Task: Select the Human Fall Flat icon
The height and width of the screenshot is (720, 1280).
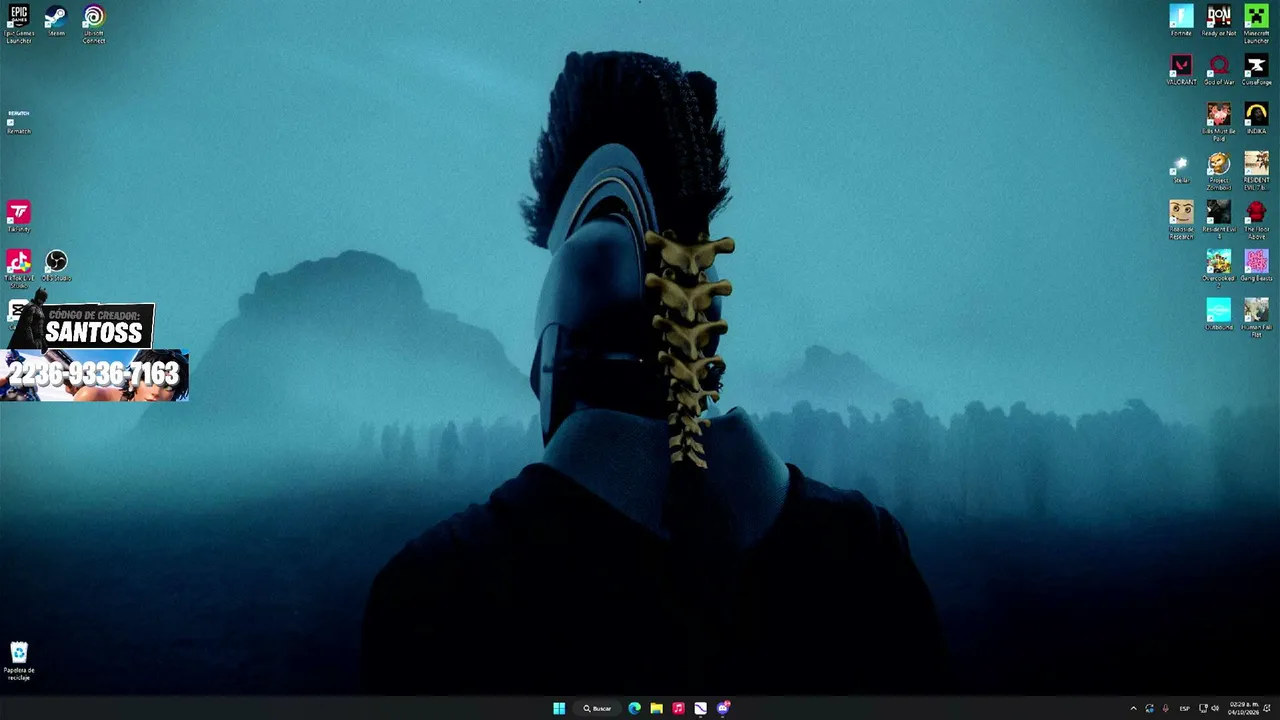Action: [1256, 317]
